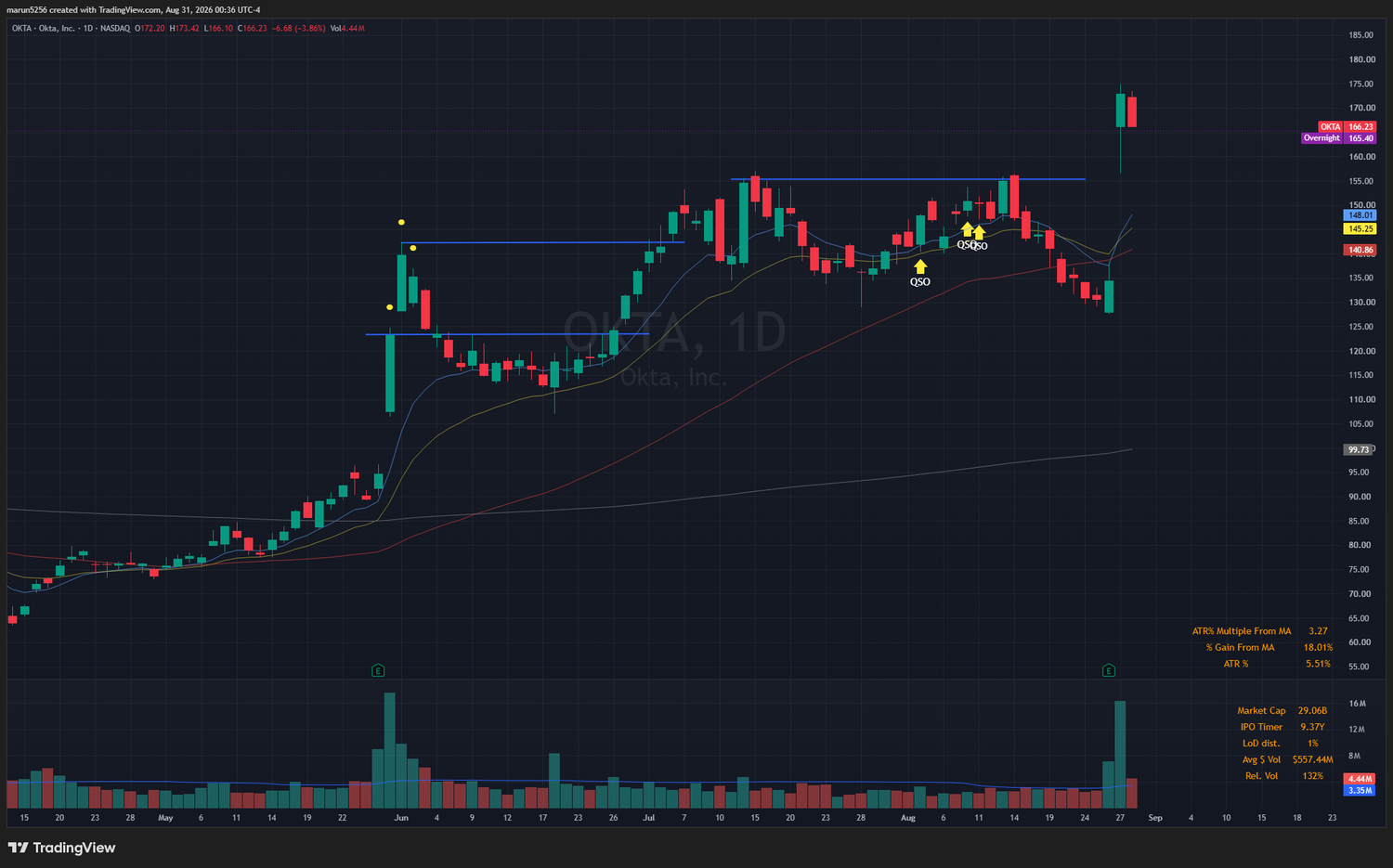Click the lone 'QSO' label in early August
This screenshot has width=1393, height=868.
pos(920,282)
